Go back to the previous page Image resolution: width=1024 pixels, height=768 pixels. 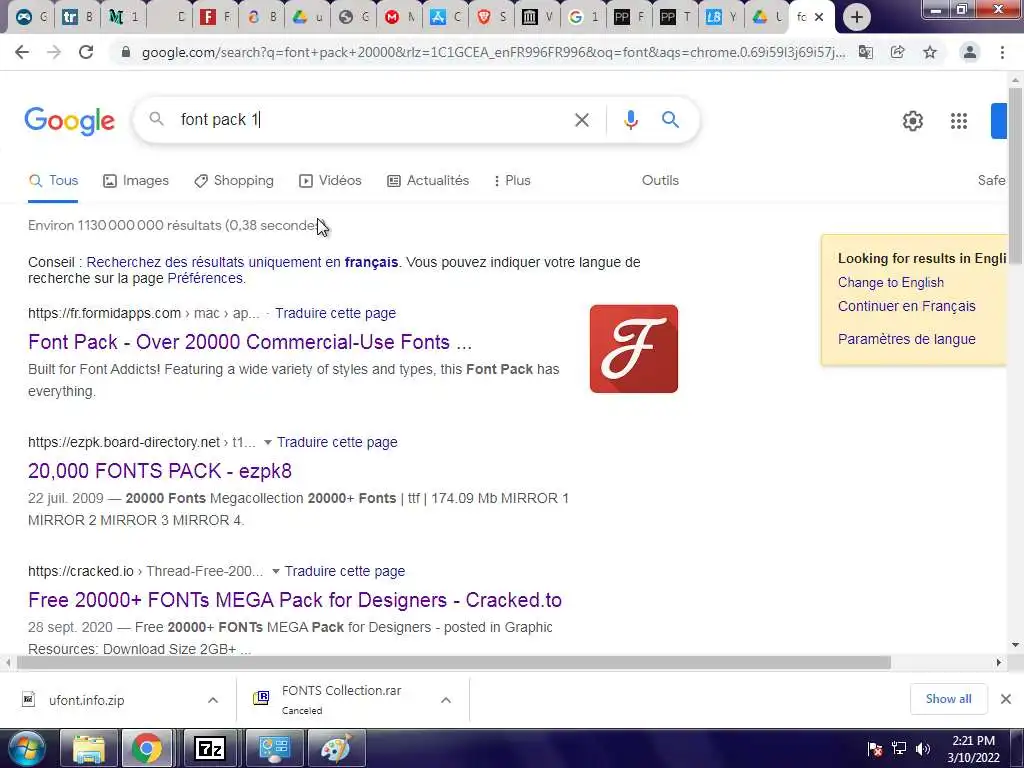(22, 52)
